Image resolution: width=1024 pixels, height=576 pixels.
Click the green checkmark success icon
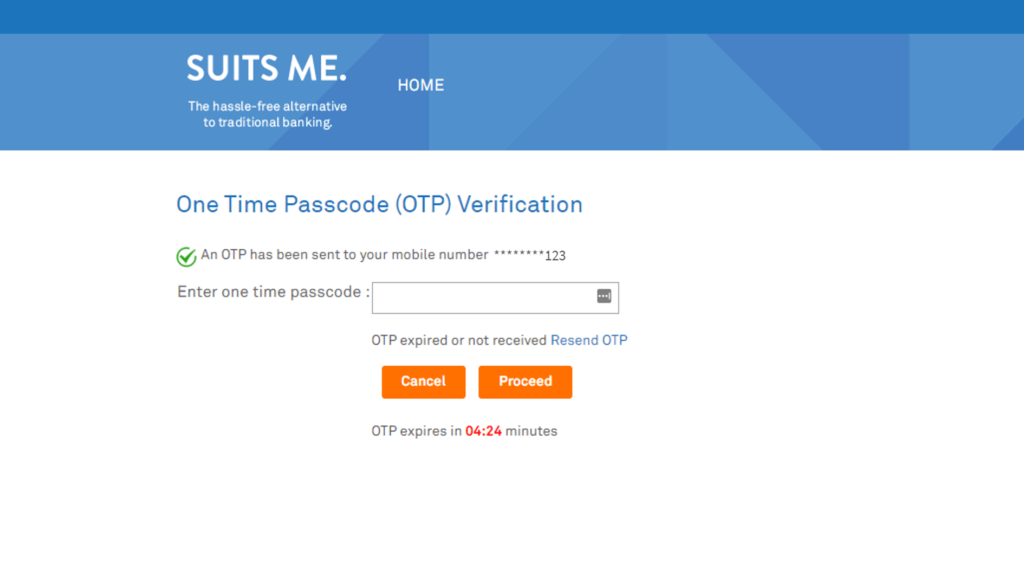(x=186, y=257)
